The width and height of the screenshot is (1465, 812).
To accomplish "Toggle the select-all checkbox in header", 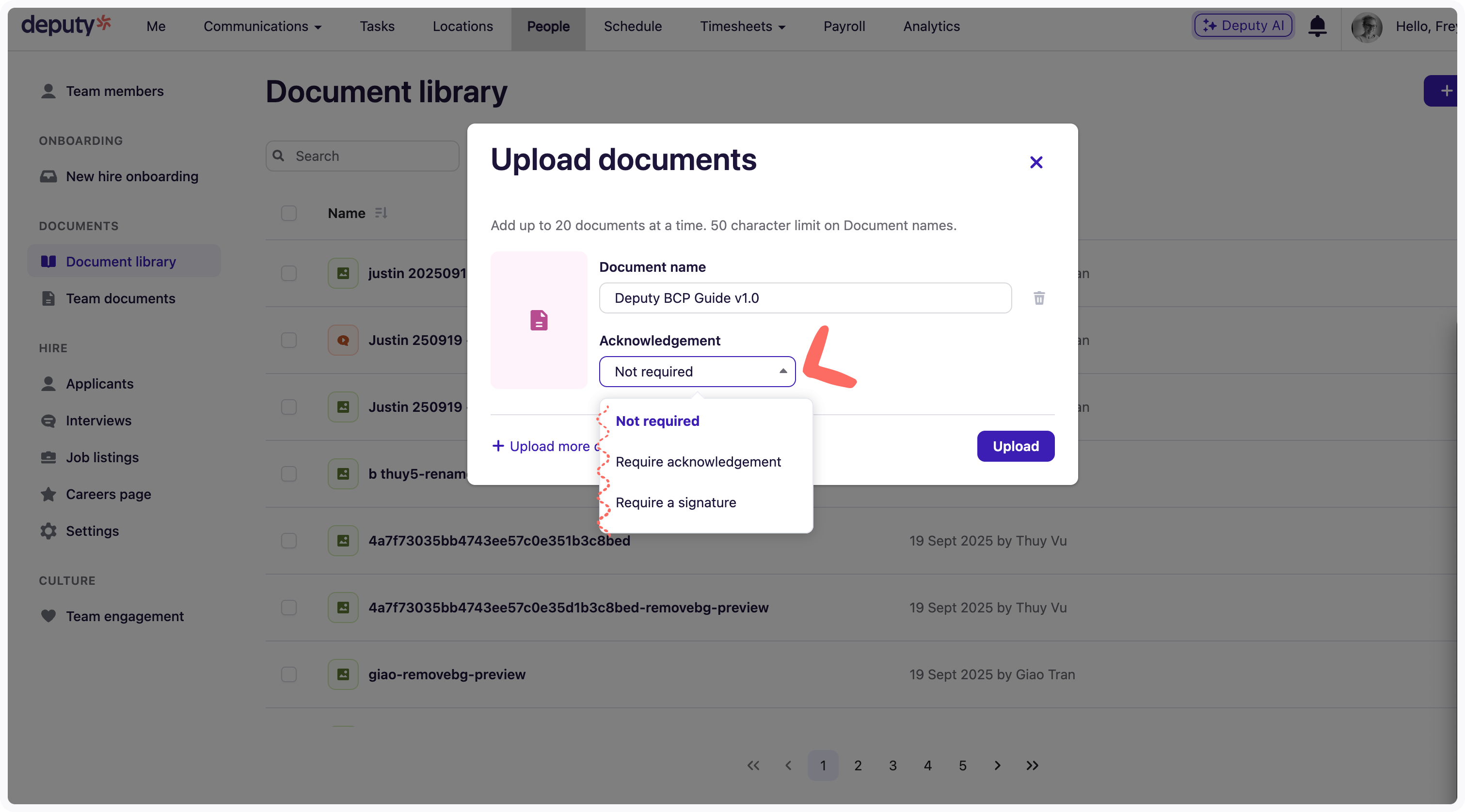I will (289, 213).
